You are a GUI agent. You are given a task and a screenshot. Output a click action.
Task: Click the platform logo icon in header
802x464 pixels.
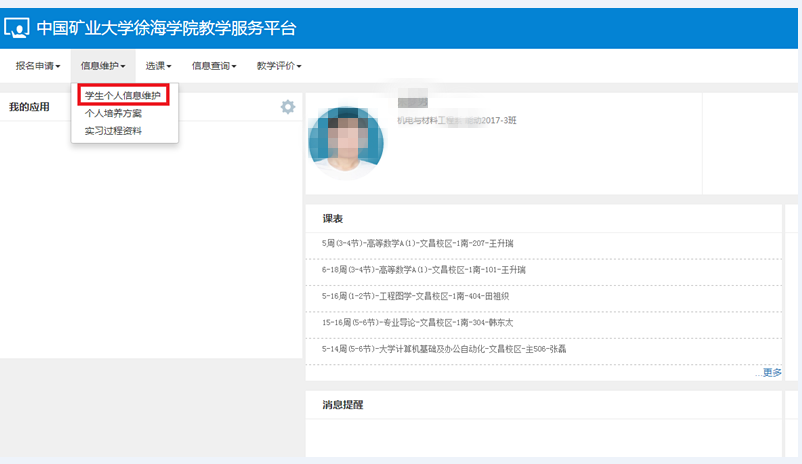[x=18, y=28]
